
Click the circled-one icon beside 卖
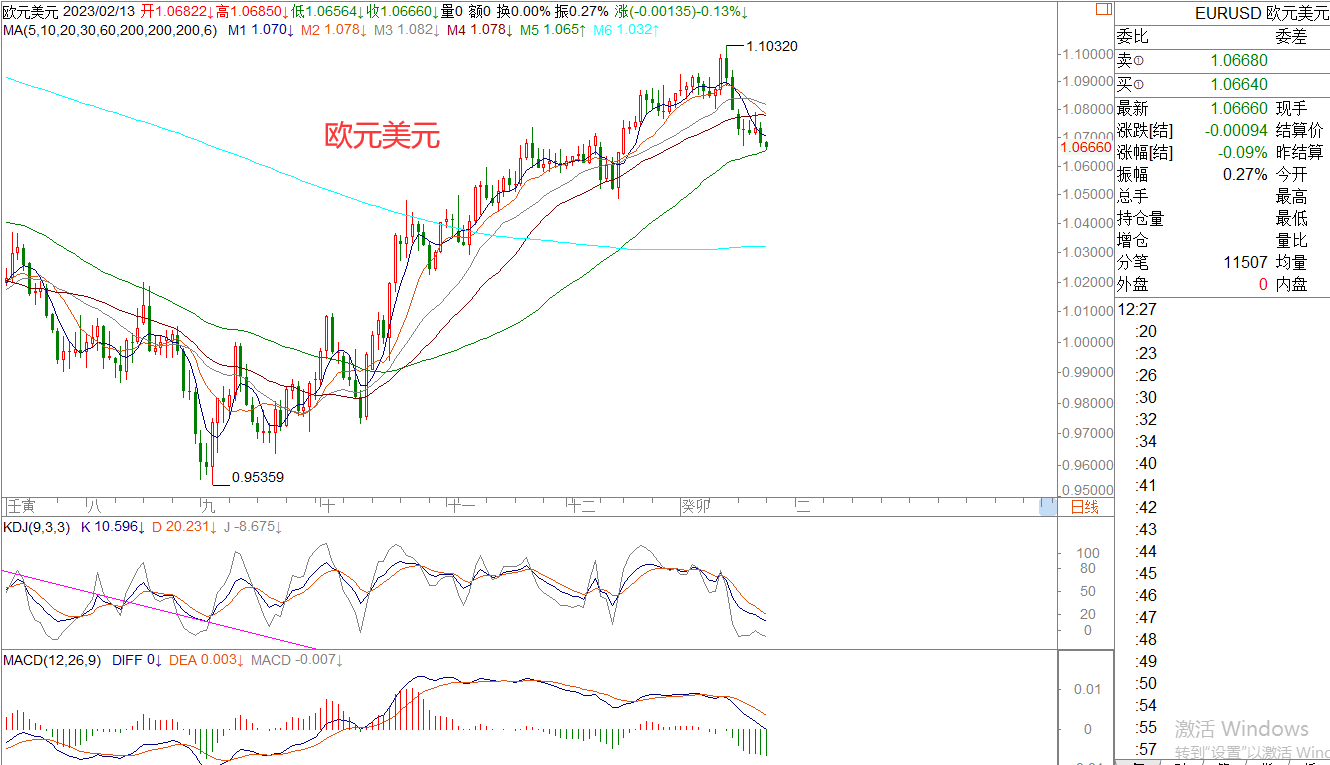(1138, 62)
